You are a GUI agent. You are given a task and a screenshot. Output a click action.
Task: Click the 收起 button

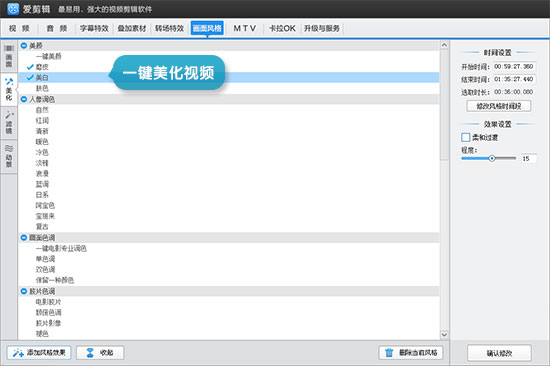tap(100, 352)
